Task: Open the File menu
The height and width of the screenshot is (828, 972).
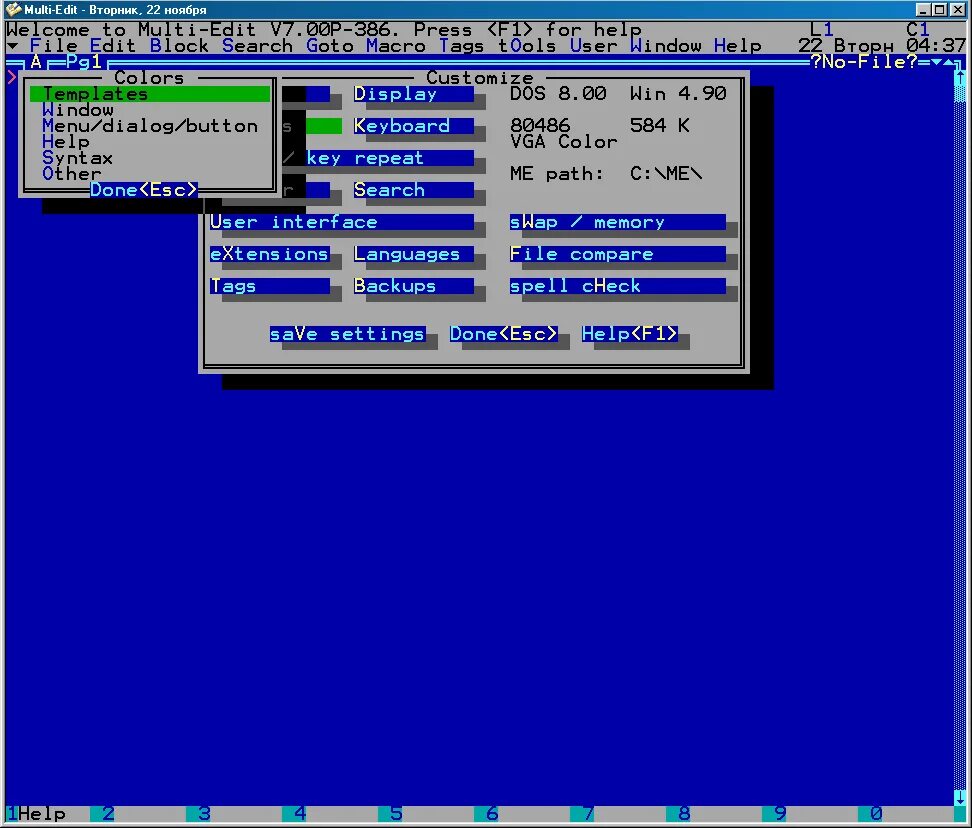Action: tap(53, 46)
